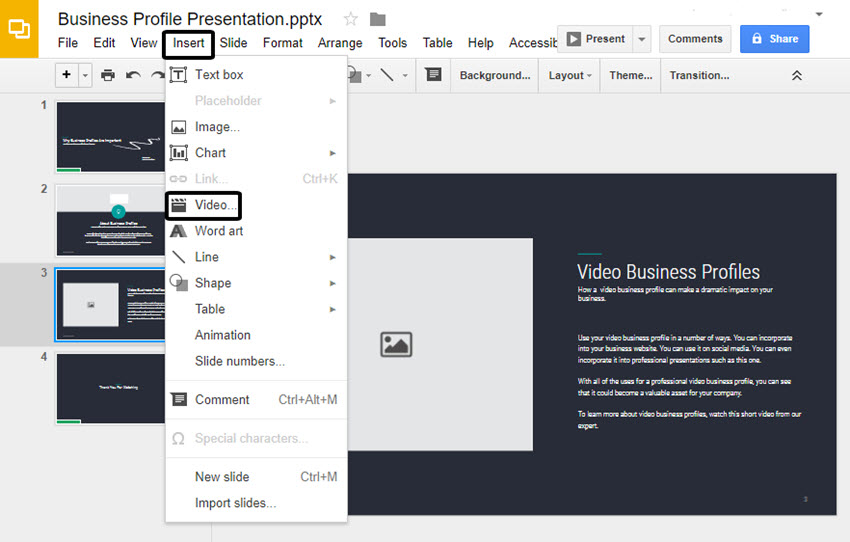Choose Image from the Insert menu
Image resolution: width=850 pixels, height=542 pixels.
coord(256,127)
